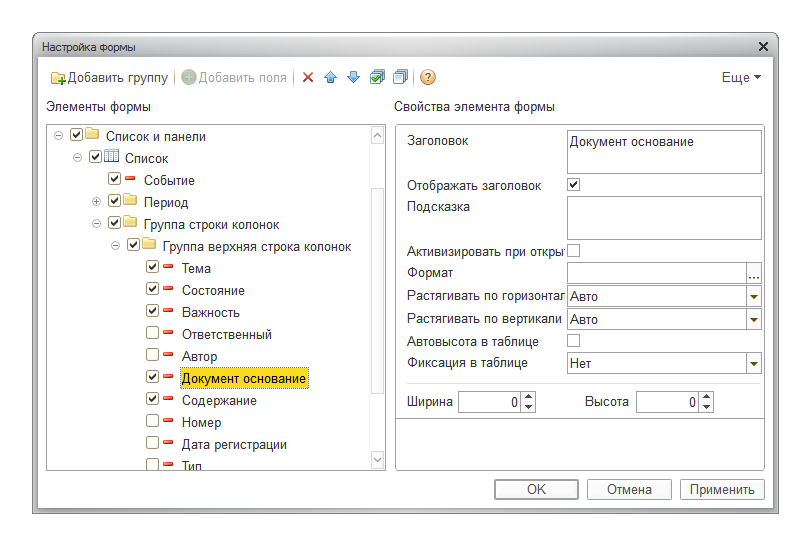Open Фиксация в таблице dropdown
811x546 pixels.
(x=753, y=364)
